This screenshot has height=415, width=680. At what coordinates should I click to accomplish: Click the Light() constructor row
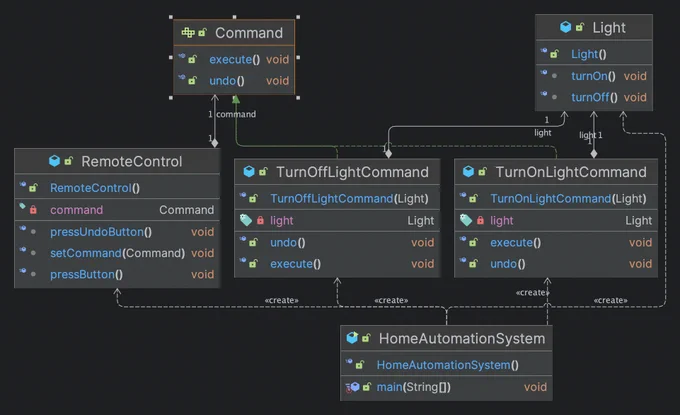point(594,54)
